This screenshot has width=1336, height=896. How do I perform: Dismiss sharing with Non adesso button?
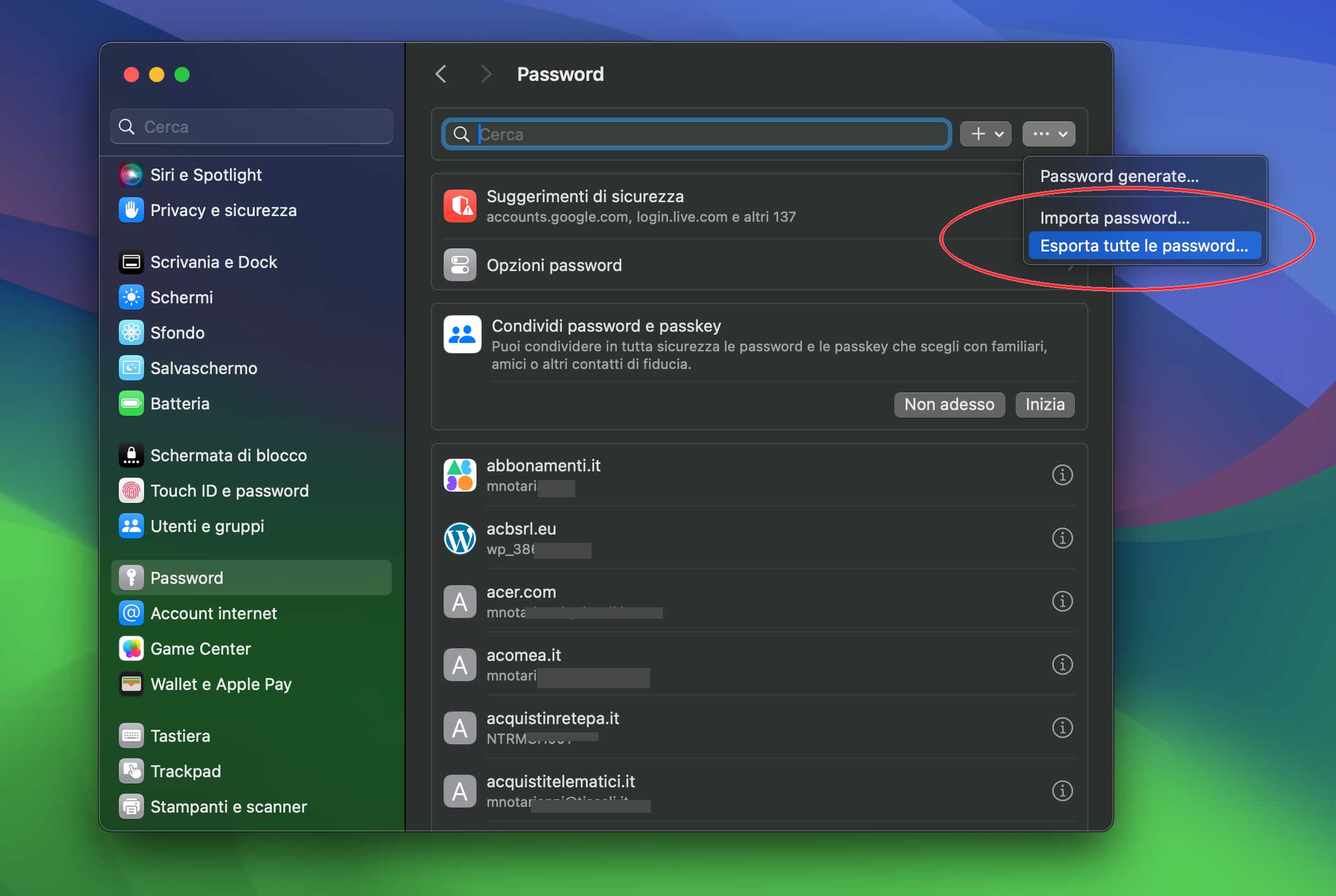click(x=949, y=404)
